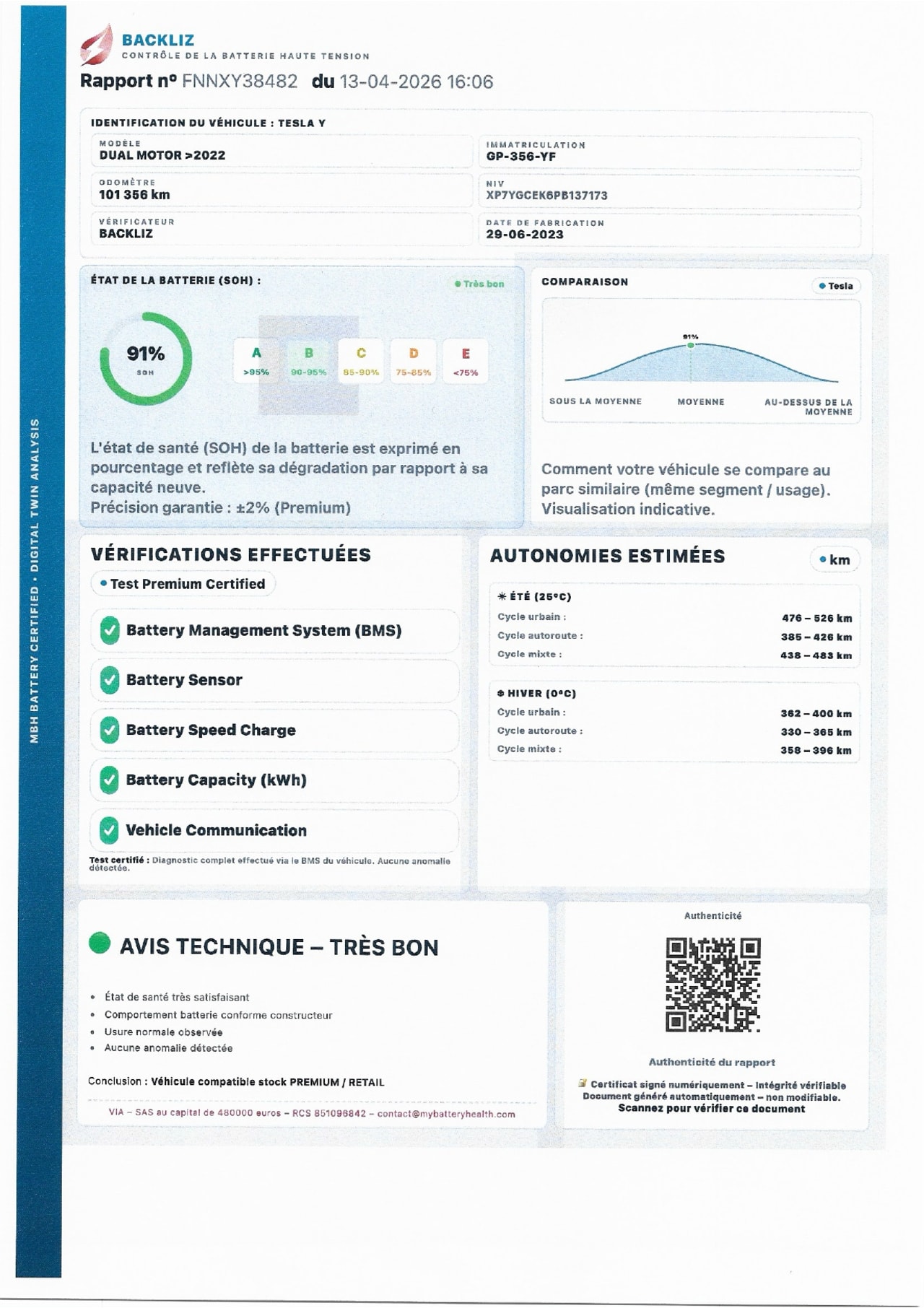Click winter highway range 330 – 365 km
The width and height of the screenshot is (924, 1308).
(x=816, y=732)
